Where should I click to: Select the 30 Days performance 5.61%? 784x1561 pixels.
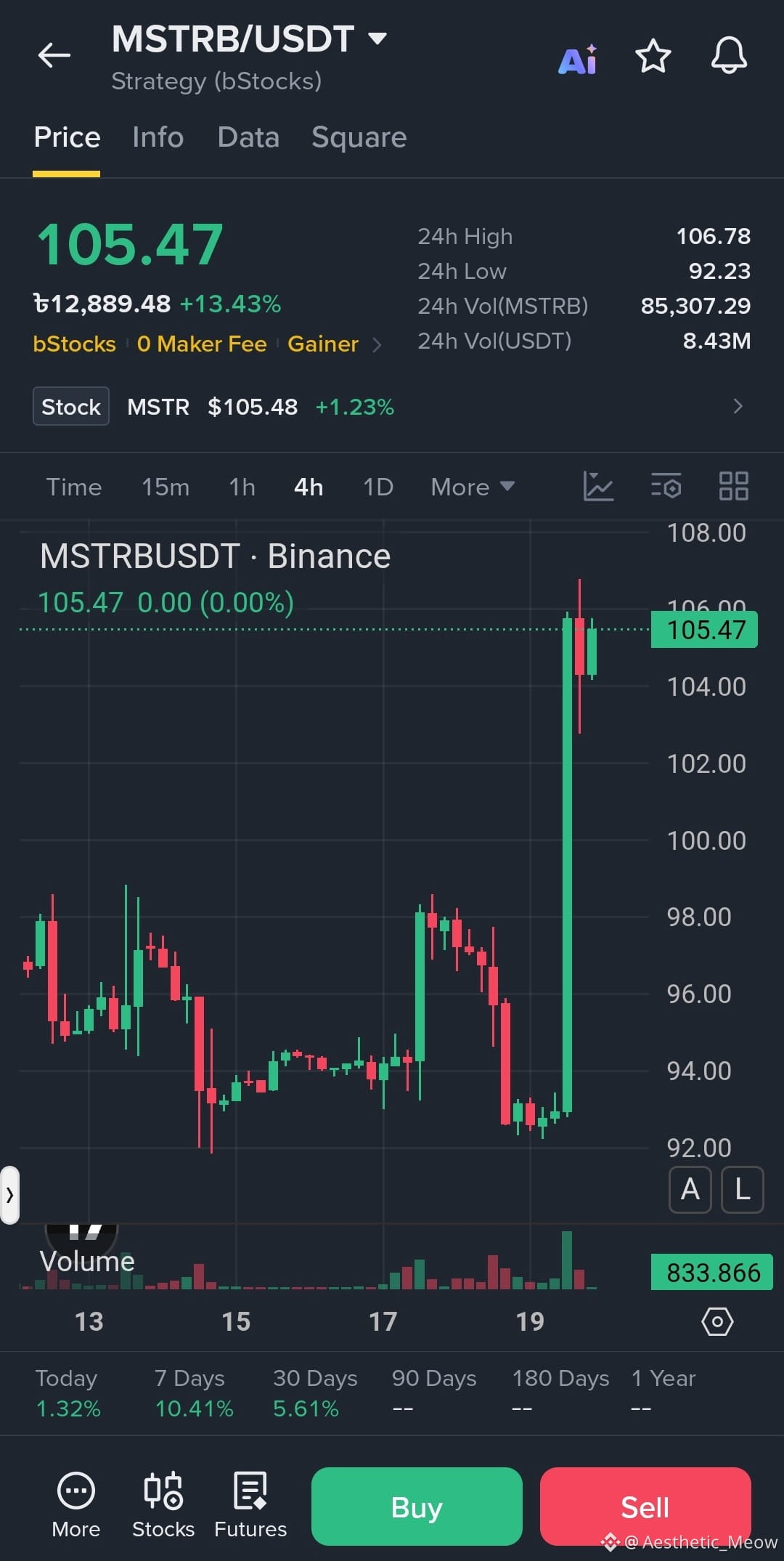click(315, 1393)
